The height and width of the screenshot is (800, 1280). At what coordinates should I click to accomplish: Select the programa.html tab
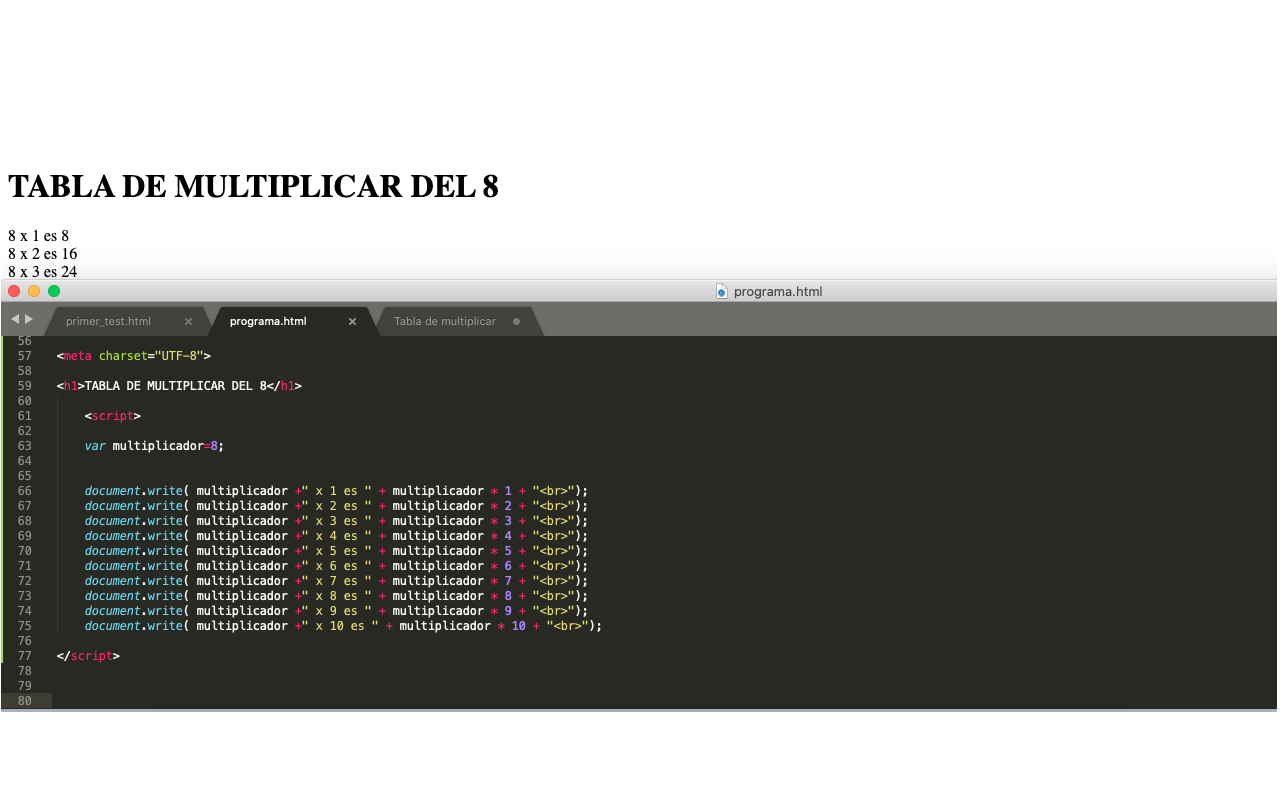pos(268,321)
